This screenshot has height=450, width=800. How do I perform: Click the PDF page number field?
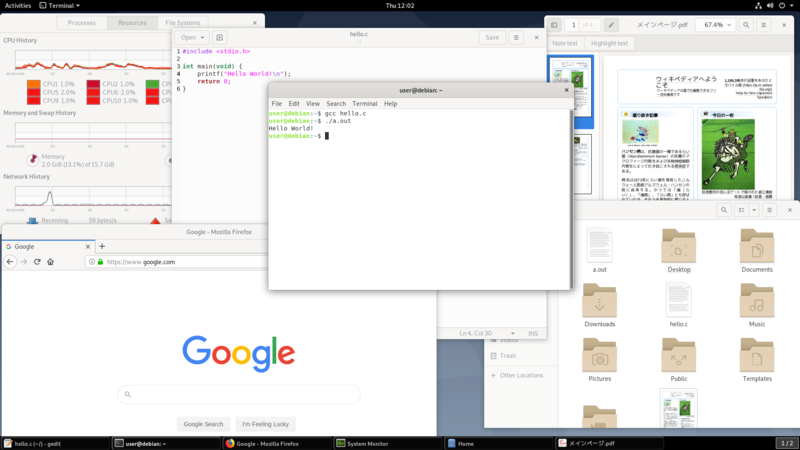573,24
